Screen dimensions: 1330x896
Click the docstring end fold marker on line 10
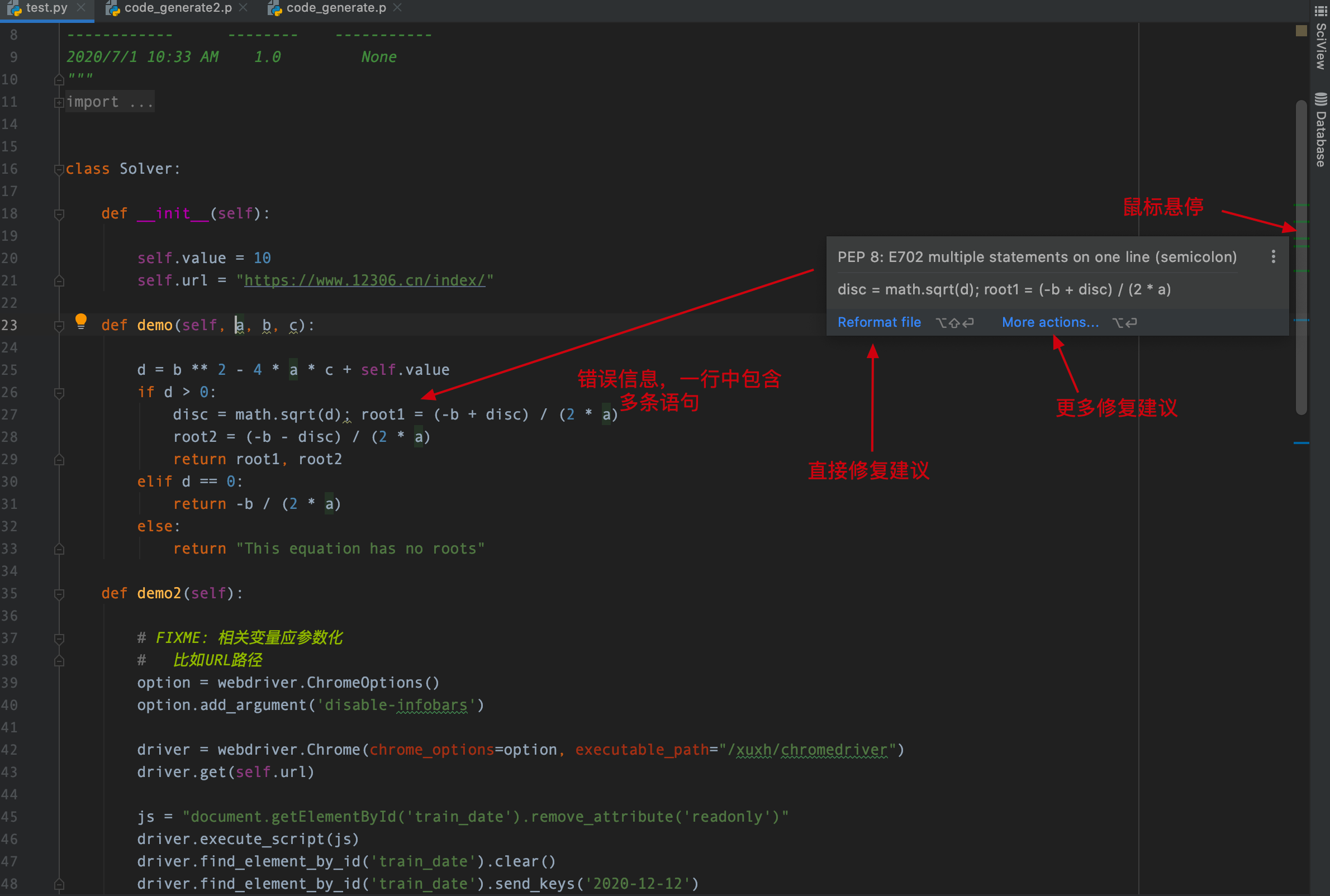click(59, 80)
